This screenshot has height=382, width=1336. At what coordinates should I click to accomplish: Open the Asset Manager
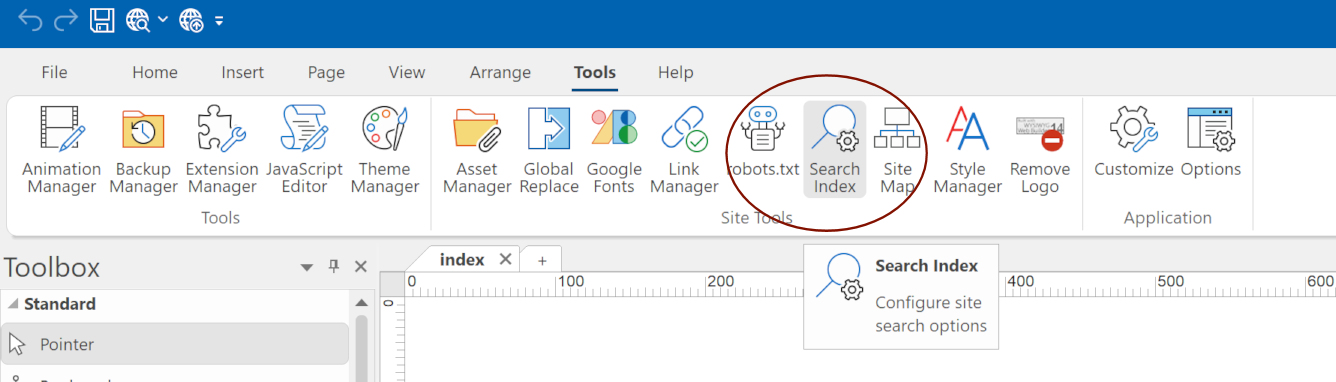[477, 150]
